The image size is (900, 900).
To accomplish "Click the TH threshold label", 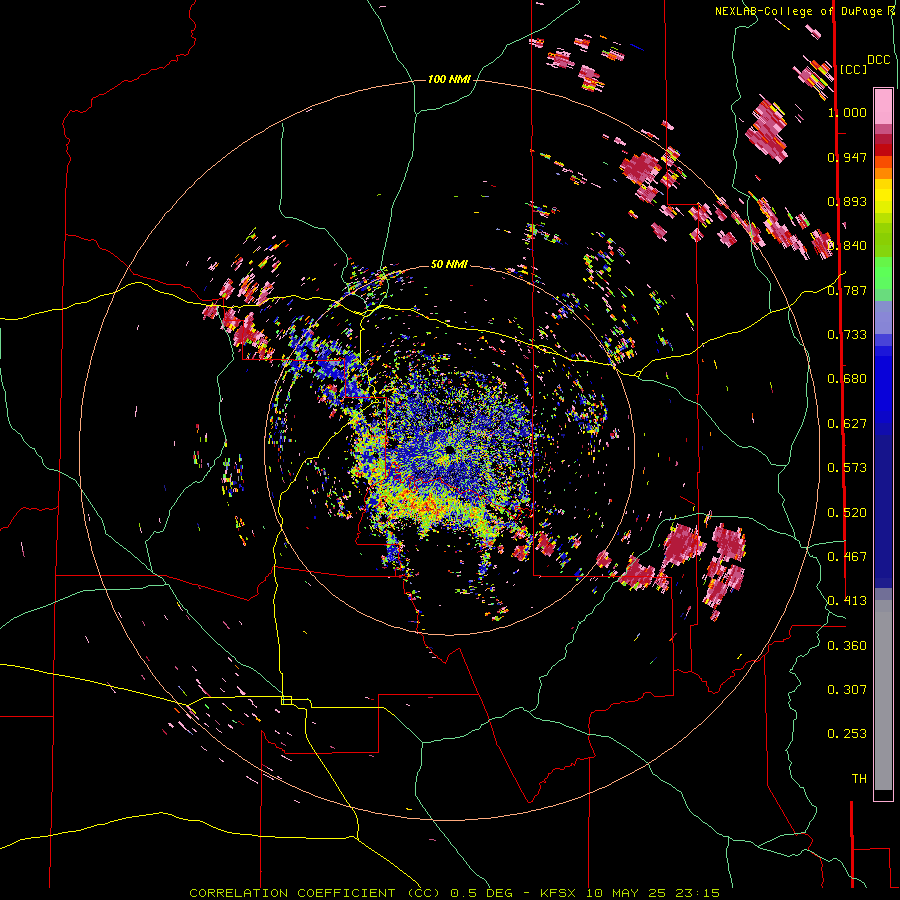I will (859, 779).
